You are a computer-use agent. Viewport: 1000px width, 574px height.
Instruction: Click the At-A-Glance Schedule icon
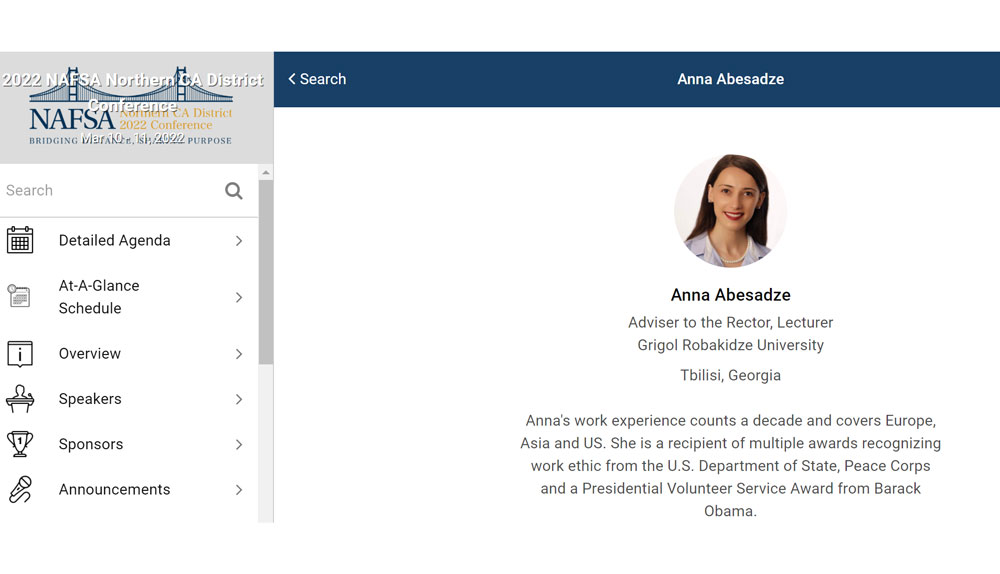point(20,297)
